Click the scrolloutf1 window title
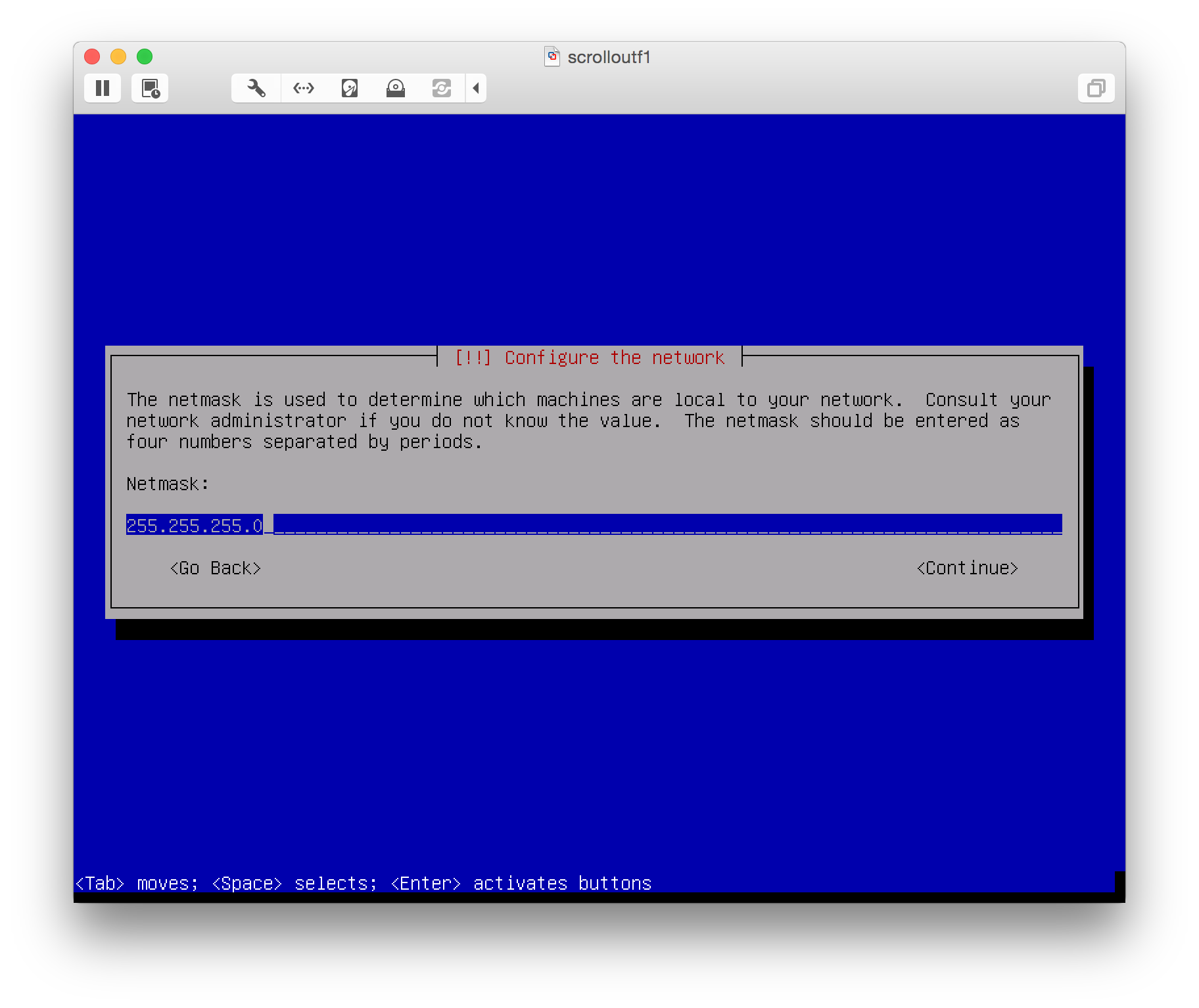This screenshot has height=1008, width=1199. point(609,57)
